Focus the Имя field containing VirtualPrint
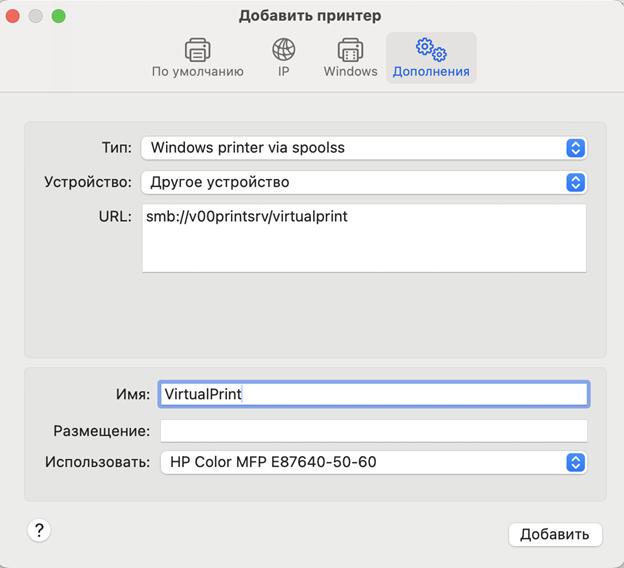This screenshot has height=568, width=624. tap(373, 394)
